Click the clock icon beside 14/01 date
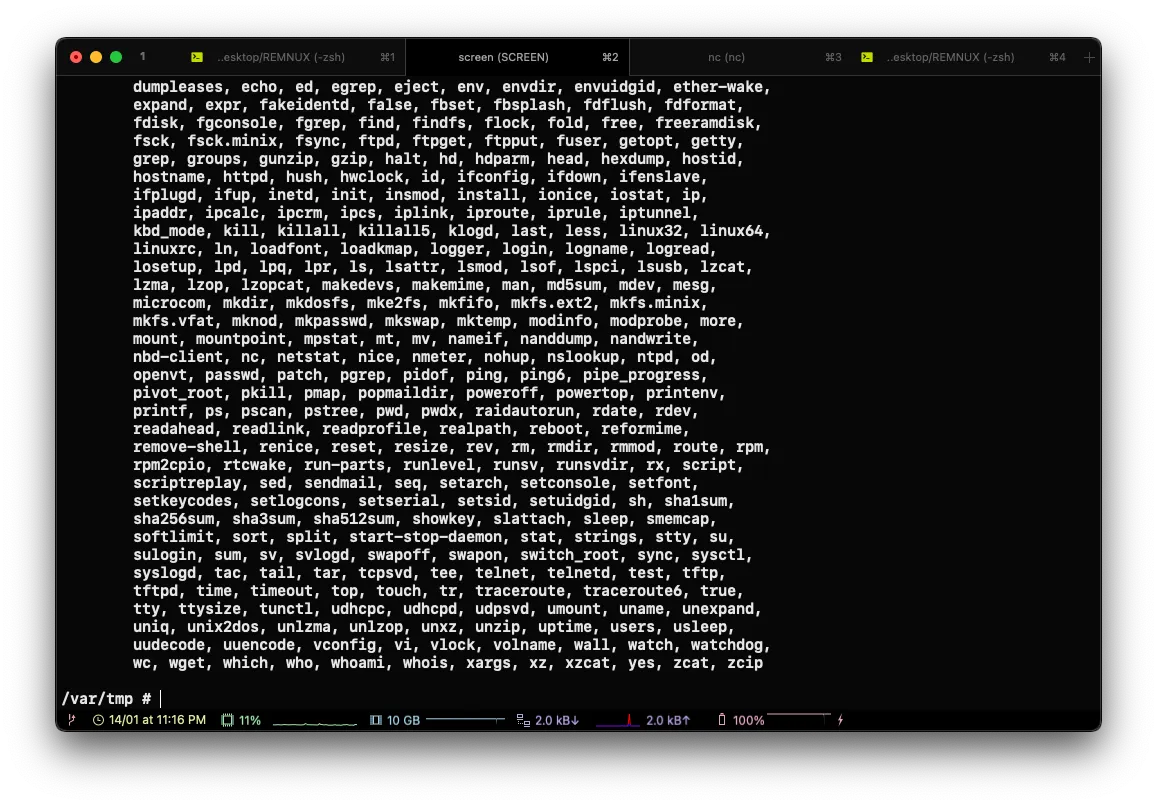The image size is (1157, 805). [98, 720]
